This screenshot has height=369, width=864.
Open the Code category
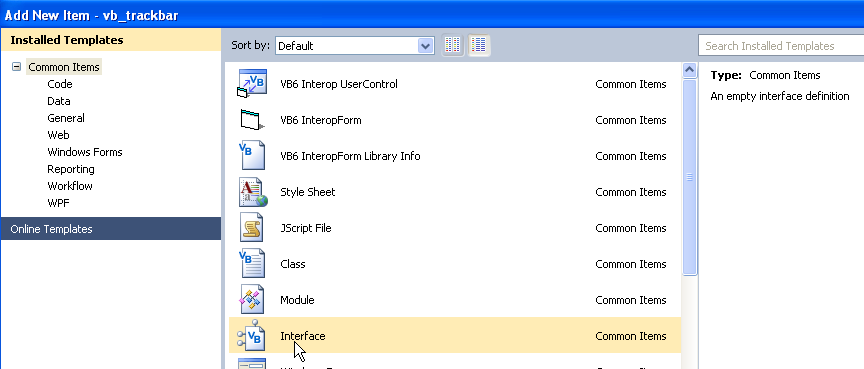(x=60, y=84)
